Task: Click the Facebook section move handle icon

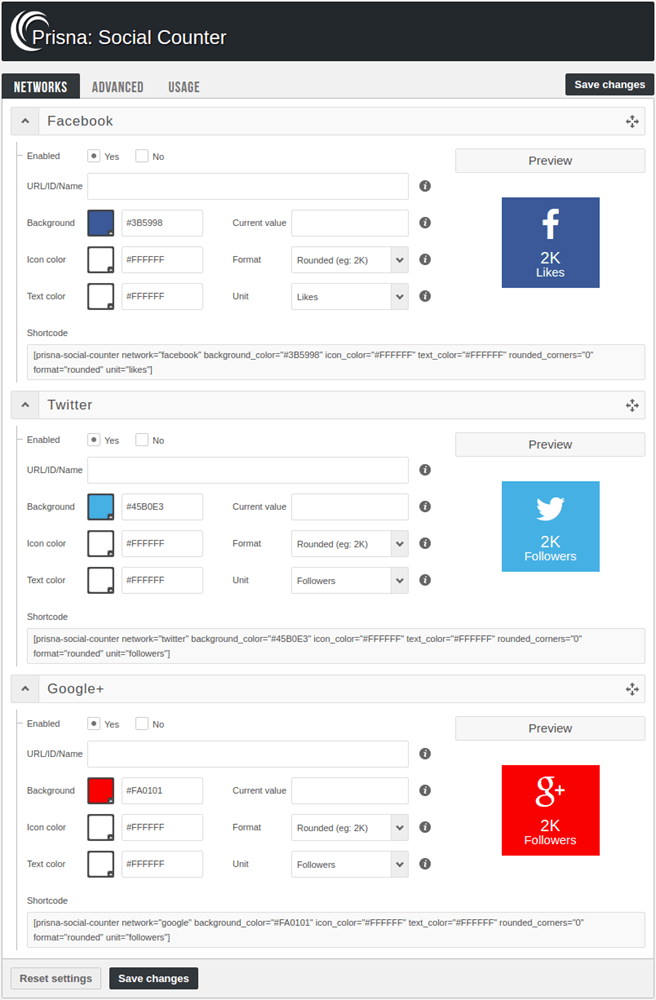Action: pyautogui.click(x=632, y=121)
